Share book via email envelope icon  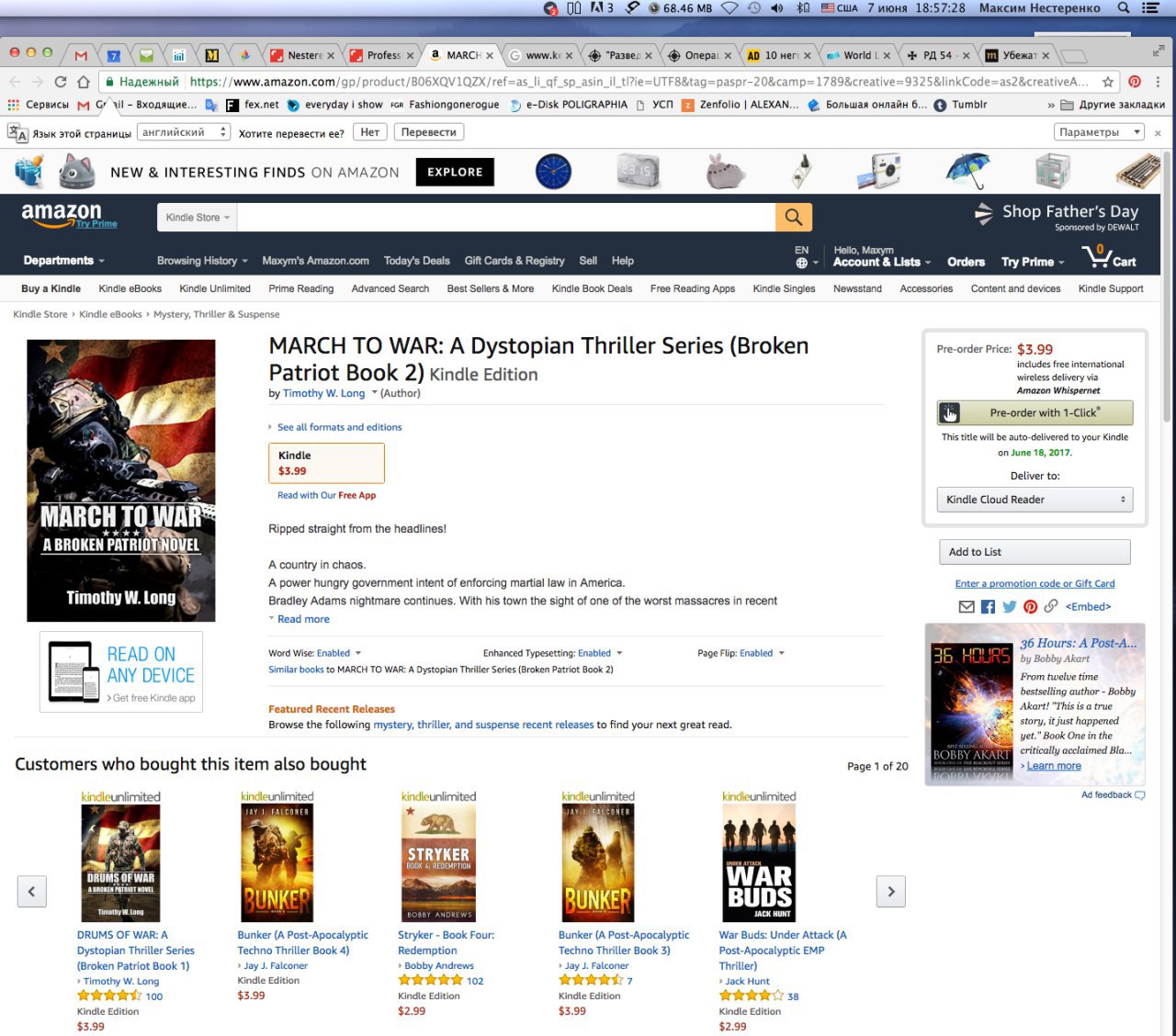[967, 606]
